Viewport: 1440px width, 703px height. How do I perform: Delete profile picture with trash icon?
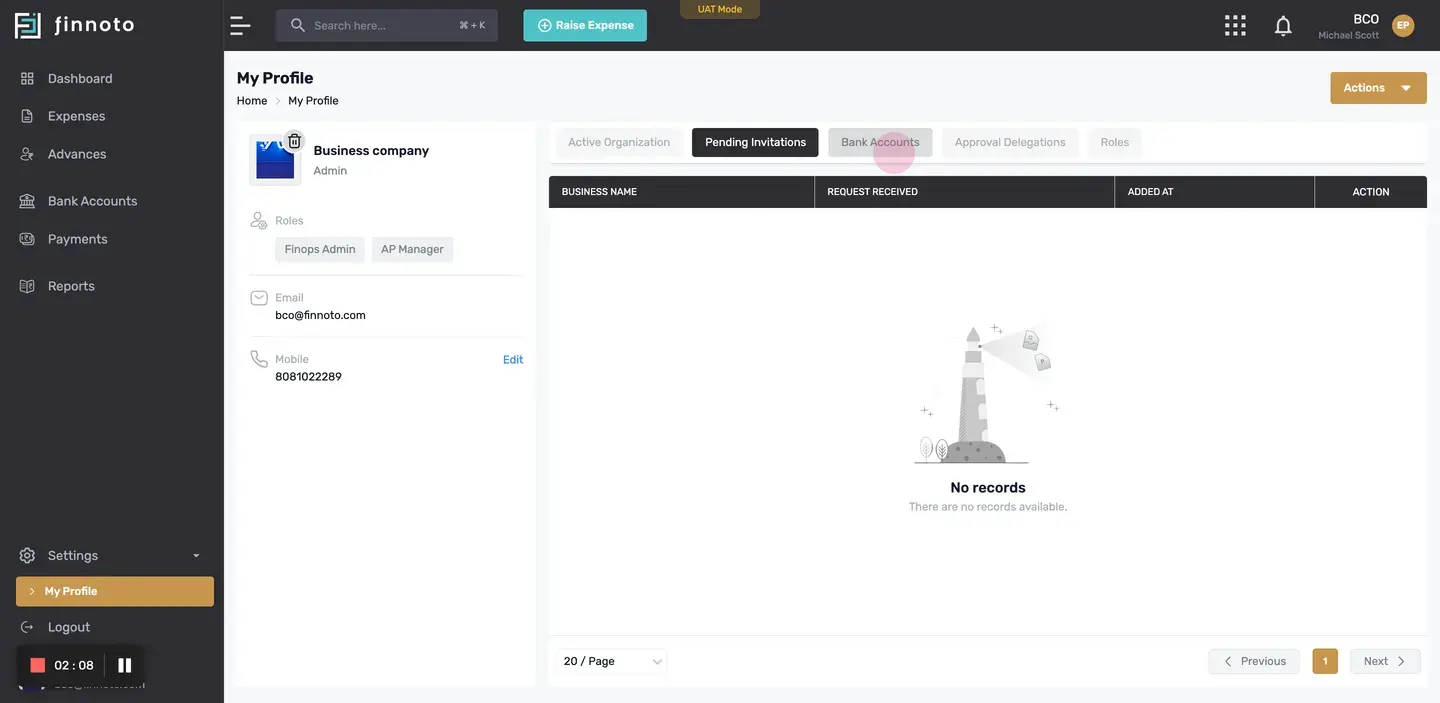coord(294,141)
